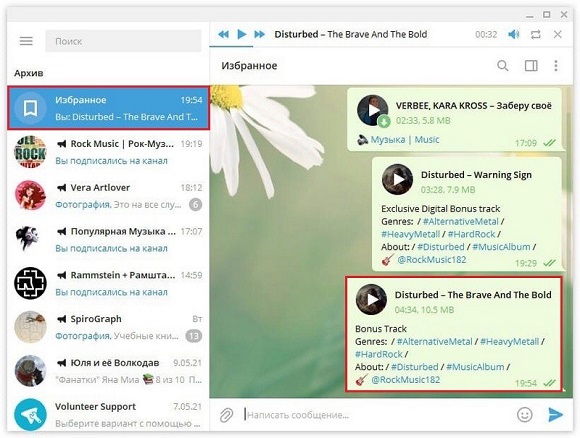Open the Vera Artlover channel
The width and height of the screenshot is (580, 438).
pyautogui.click(x=108, y=196)
